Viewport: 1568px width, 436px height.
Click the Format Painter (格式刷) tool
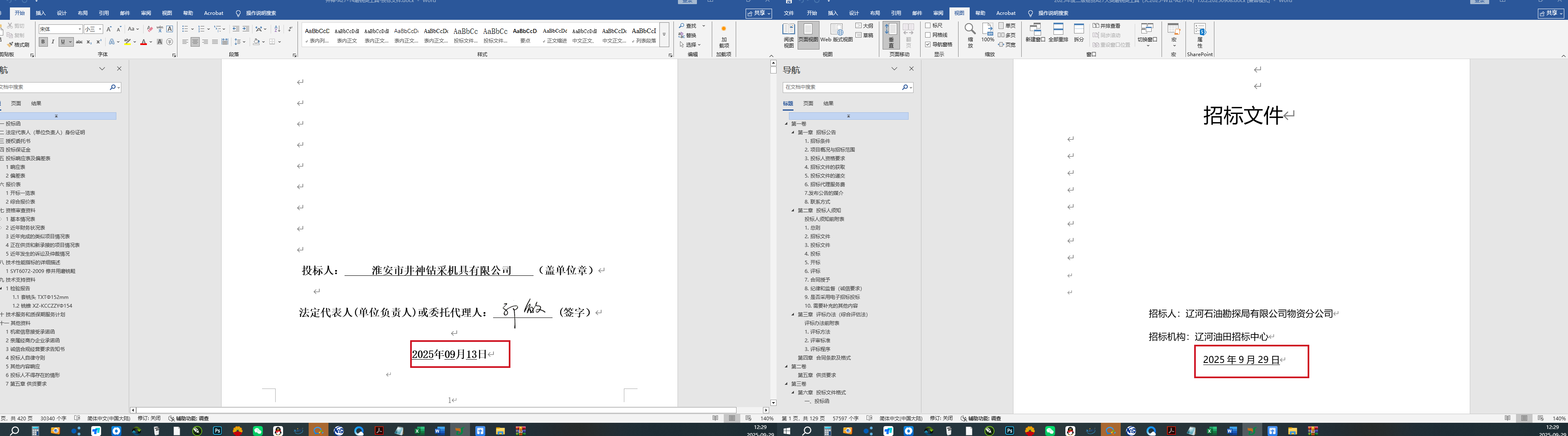pyautogui.click(x=19, y=45)
